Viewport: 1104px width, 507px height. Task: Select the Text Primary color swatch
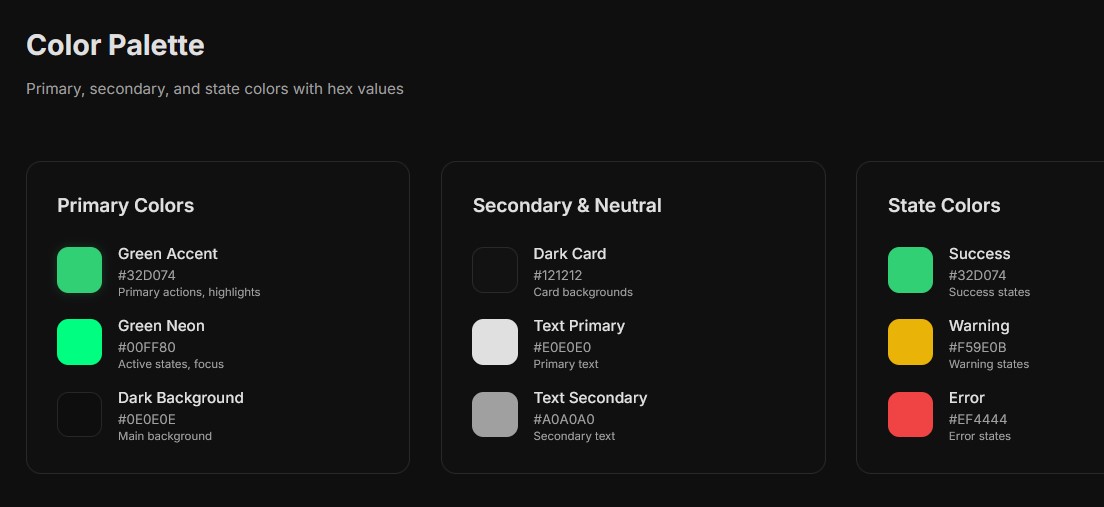point(495,342)
